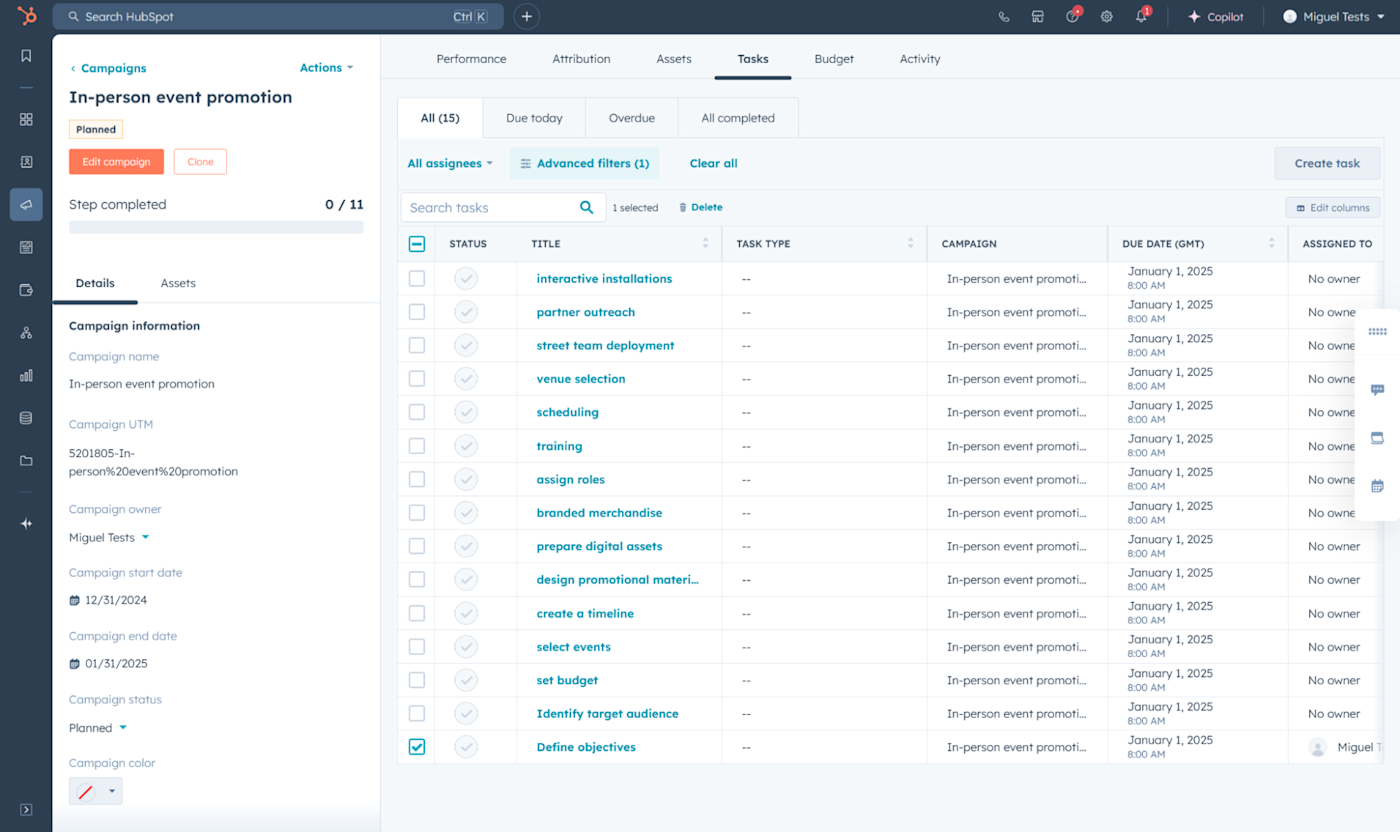This screenshot has height=832, width=1400.
Task: Uncheck the box for Define objectives
Action: tap(417, 747)
